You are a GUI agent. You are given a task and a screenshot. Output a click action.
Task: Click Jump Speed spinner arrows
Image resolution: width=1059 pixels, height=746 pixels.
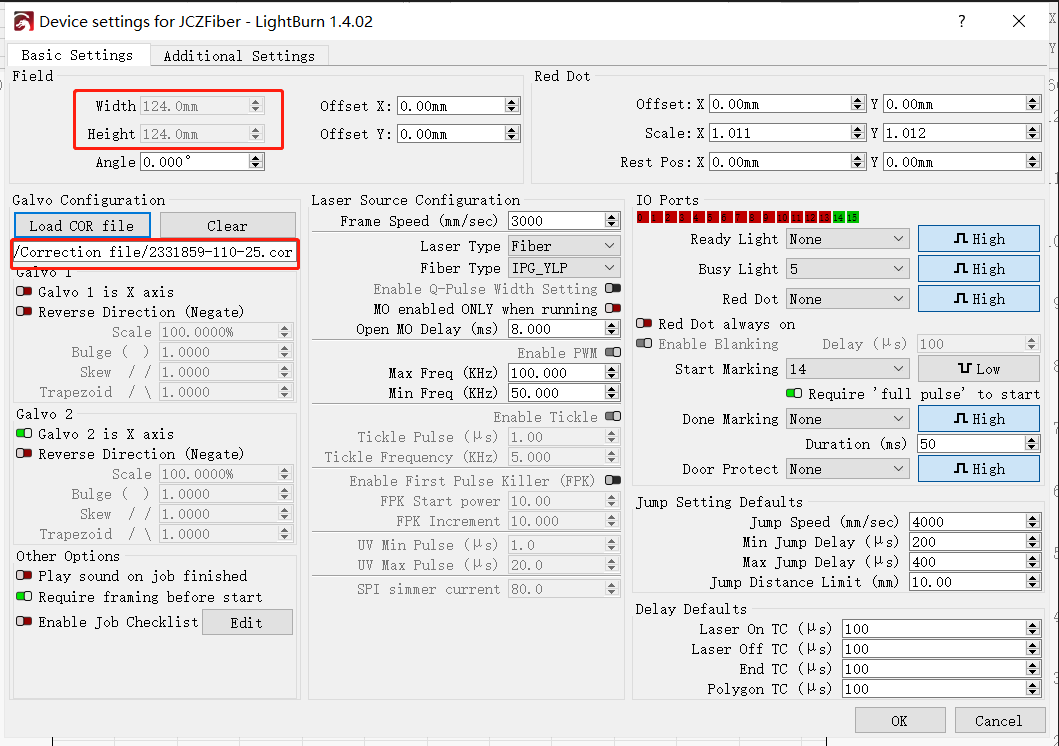click(x=1033, y=522)
